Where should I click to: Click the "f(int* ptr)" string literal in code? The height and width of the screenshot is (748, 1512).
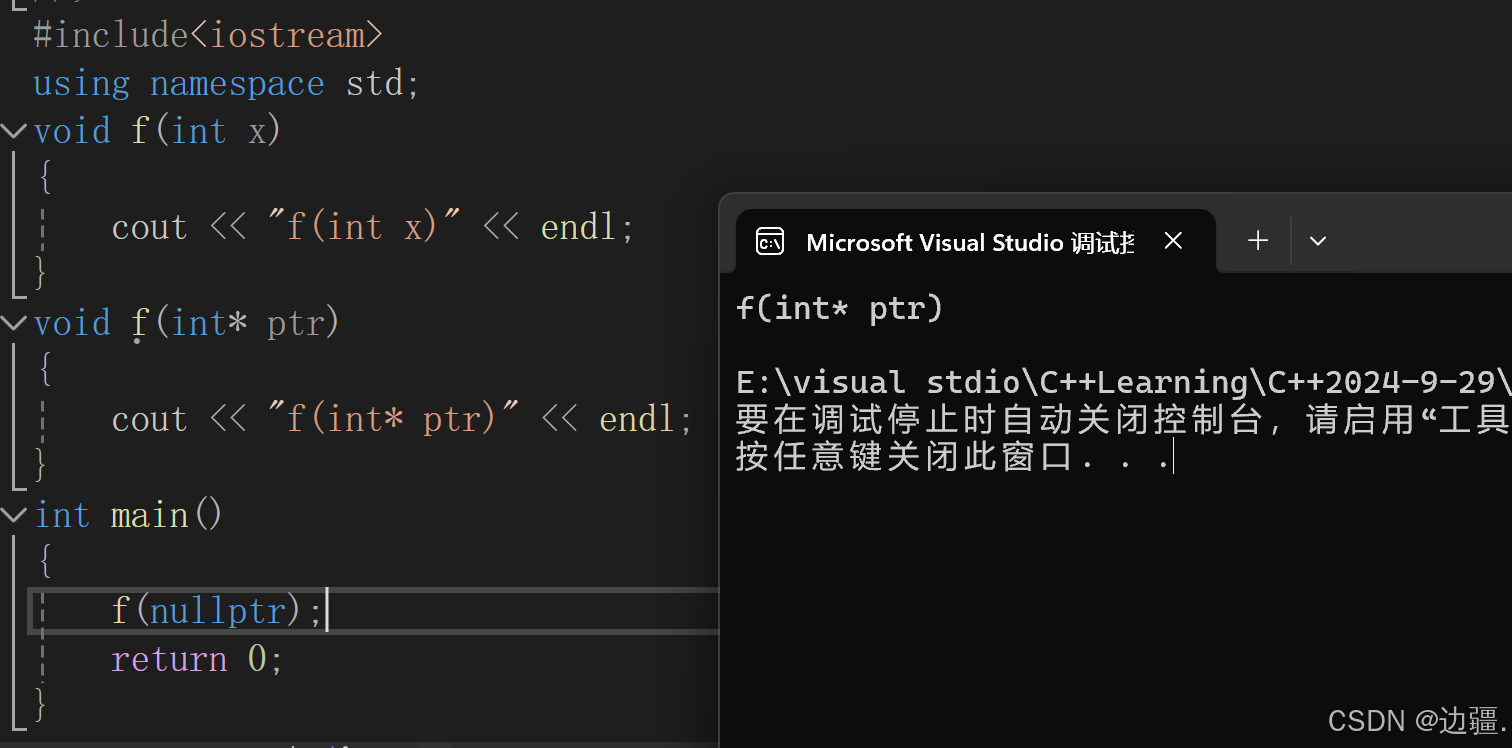tap(394, 419)
